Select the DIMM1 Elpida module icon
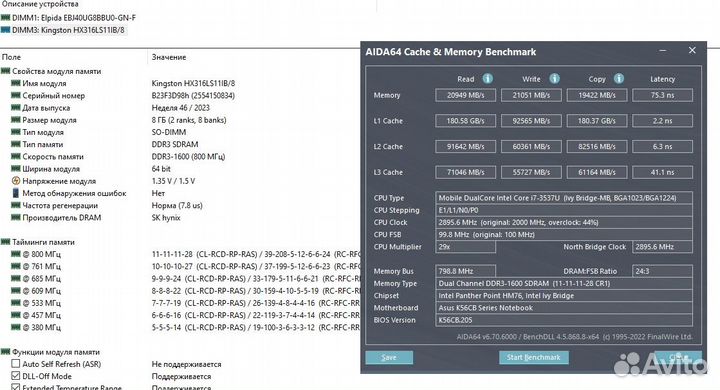720x390 pixels. point(6,18)
